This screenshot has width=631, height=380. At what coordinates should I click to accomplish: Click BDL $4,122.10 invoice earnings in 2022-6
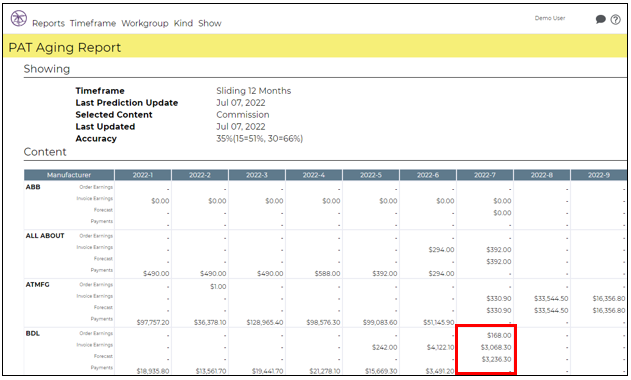[440, 347]
